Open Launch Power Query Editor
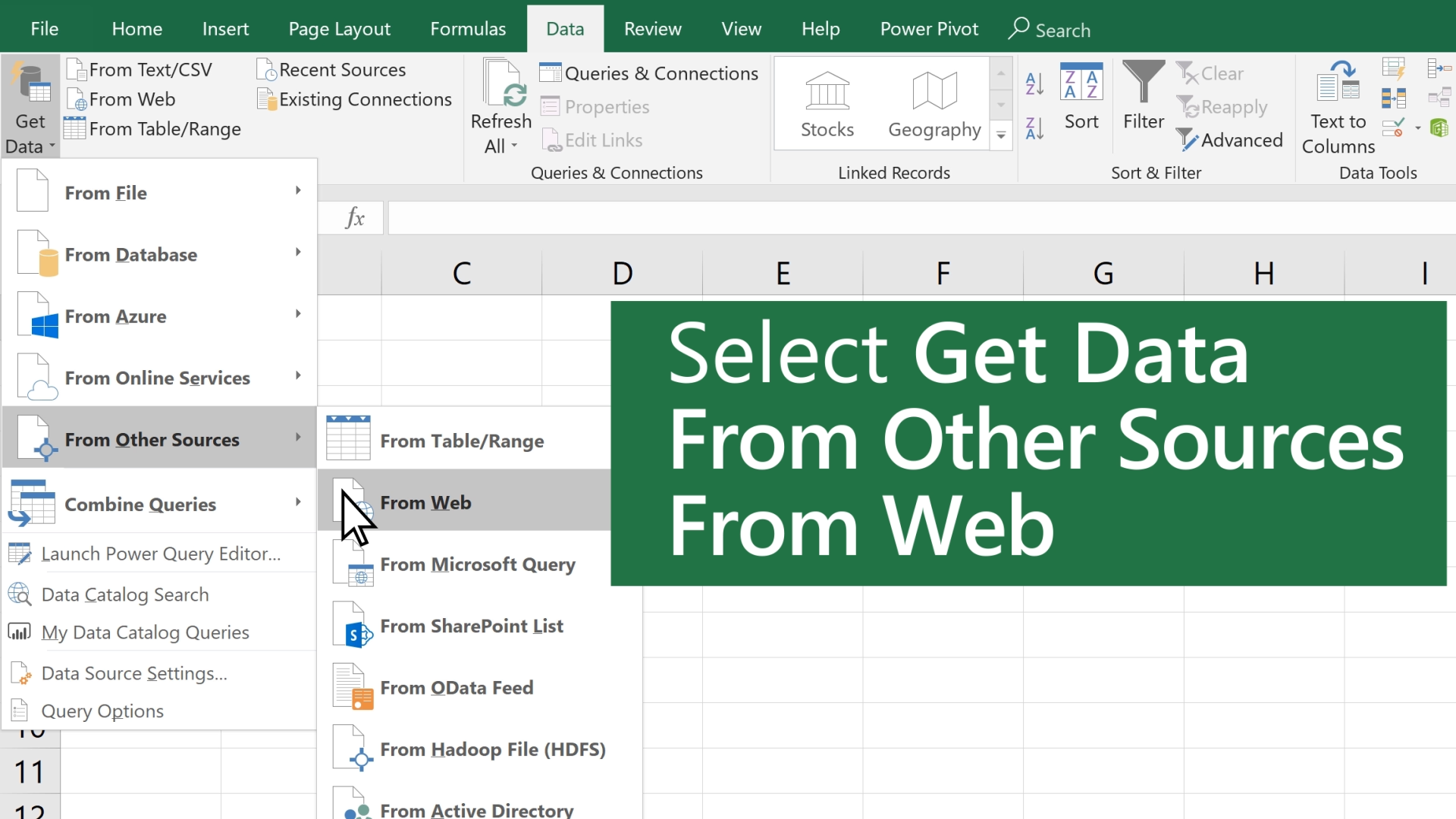Viewport: 1456px width, 819px height. (x=160, y=553)
